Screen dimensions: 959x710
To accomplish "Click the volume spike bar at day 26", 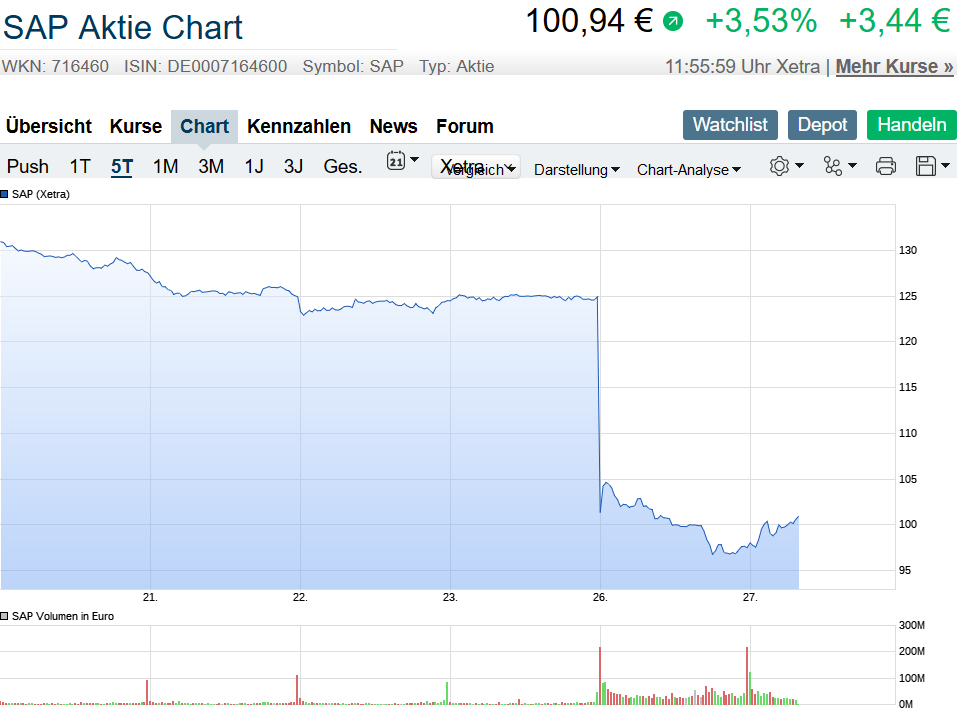I will (x=600, y=675).
